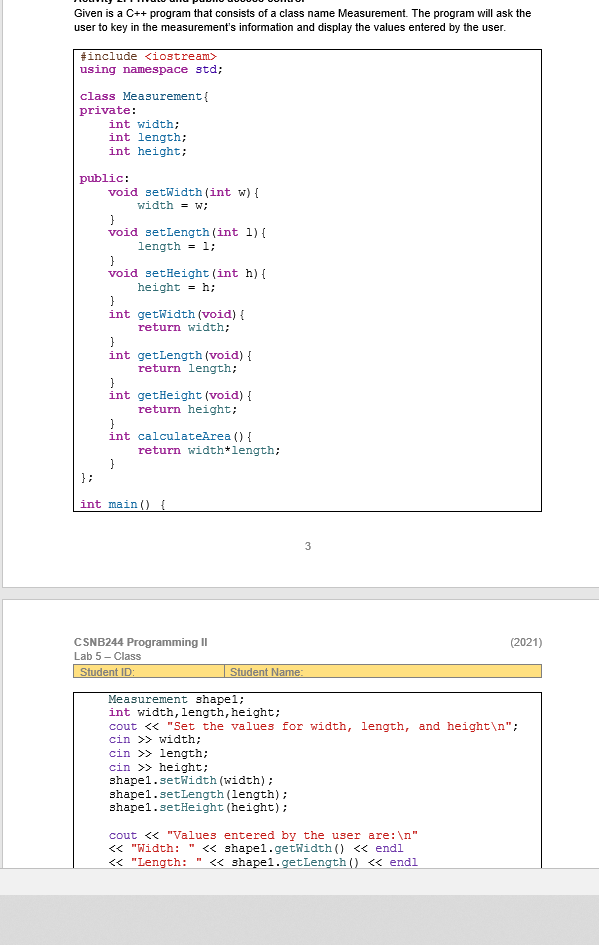
Task: Click the return width; statement
Action: 184,328
